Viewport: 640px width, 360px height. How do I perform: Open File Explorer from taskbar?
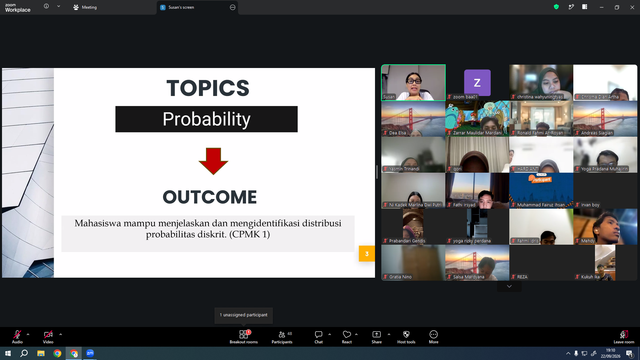pos(41,353)
